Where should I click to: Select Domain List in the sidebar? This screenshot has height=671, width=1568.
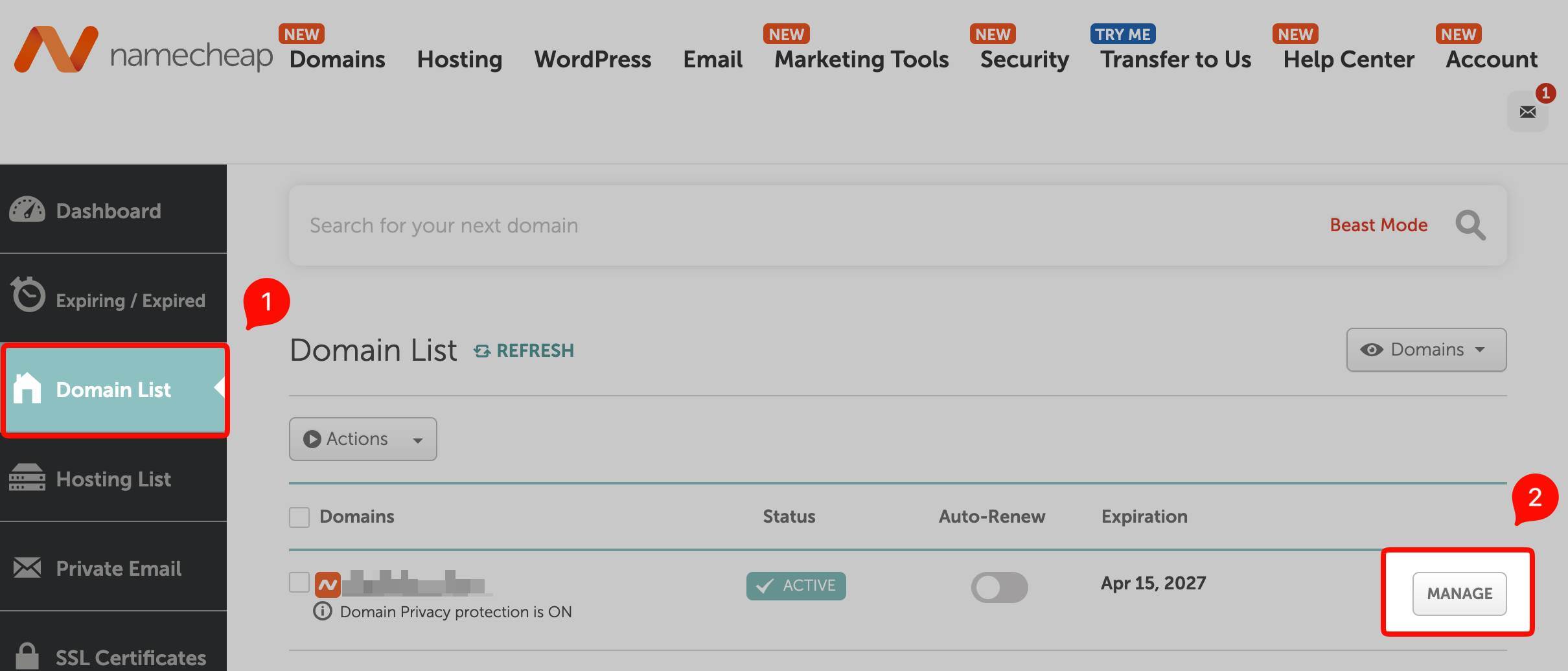[x=114, y=390]
